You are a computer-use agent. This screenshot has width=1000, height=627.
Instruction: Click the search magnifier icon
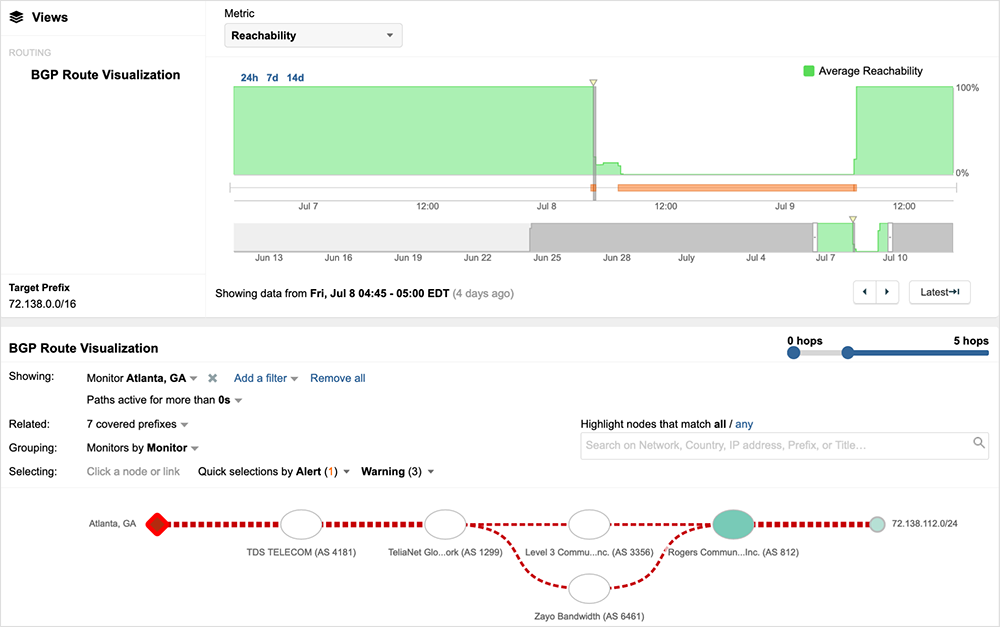click(x=979, y=443)
